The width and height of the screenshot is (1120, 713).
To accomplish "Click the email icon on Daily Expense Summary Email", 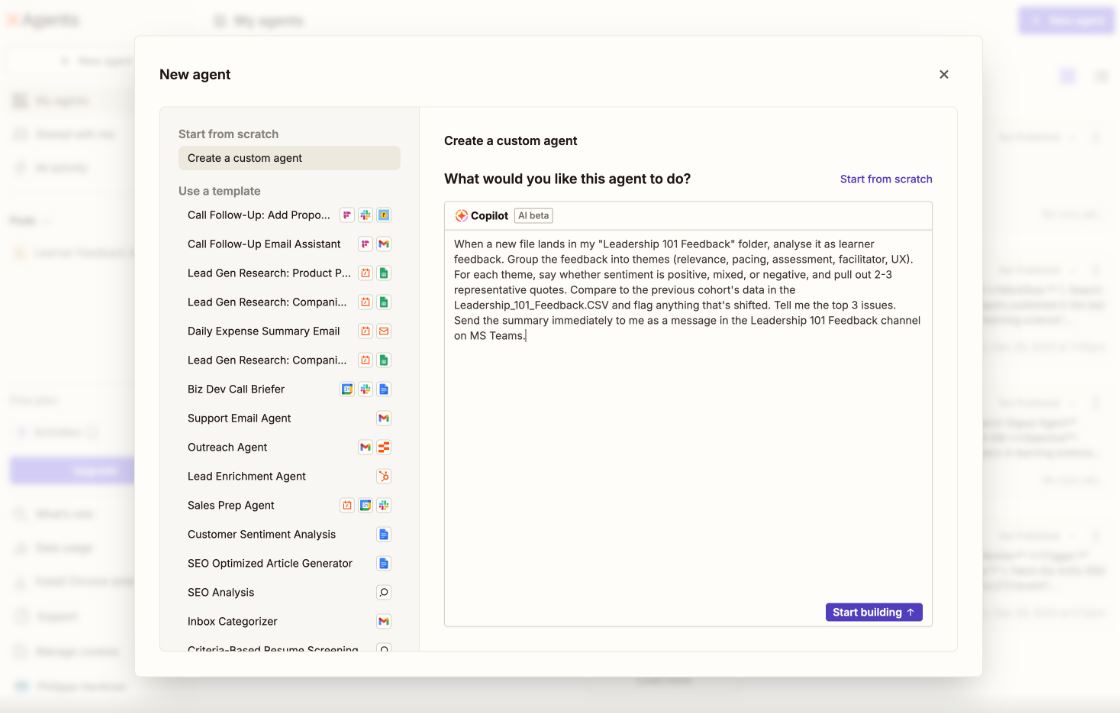I will pyautogui.click(x=384, y=331).
